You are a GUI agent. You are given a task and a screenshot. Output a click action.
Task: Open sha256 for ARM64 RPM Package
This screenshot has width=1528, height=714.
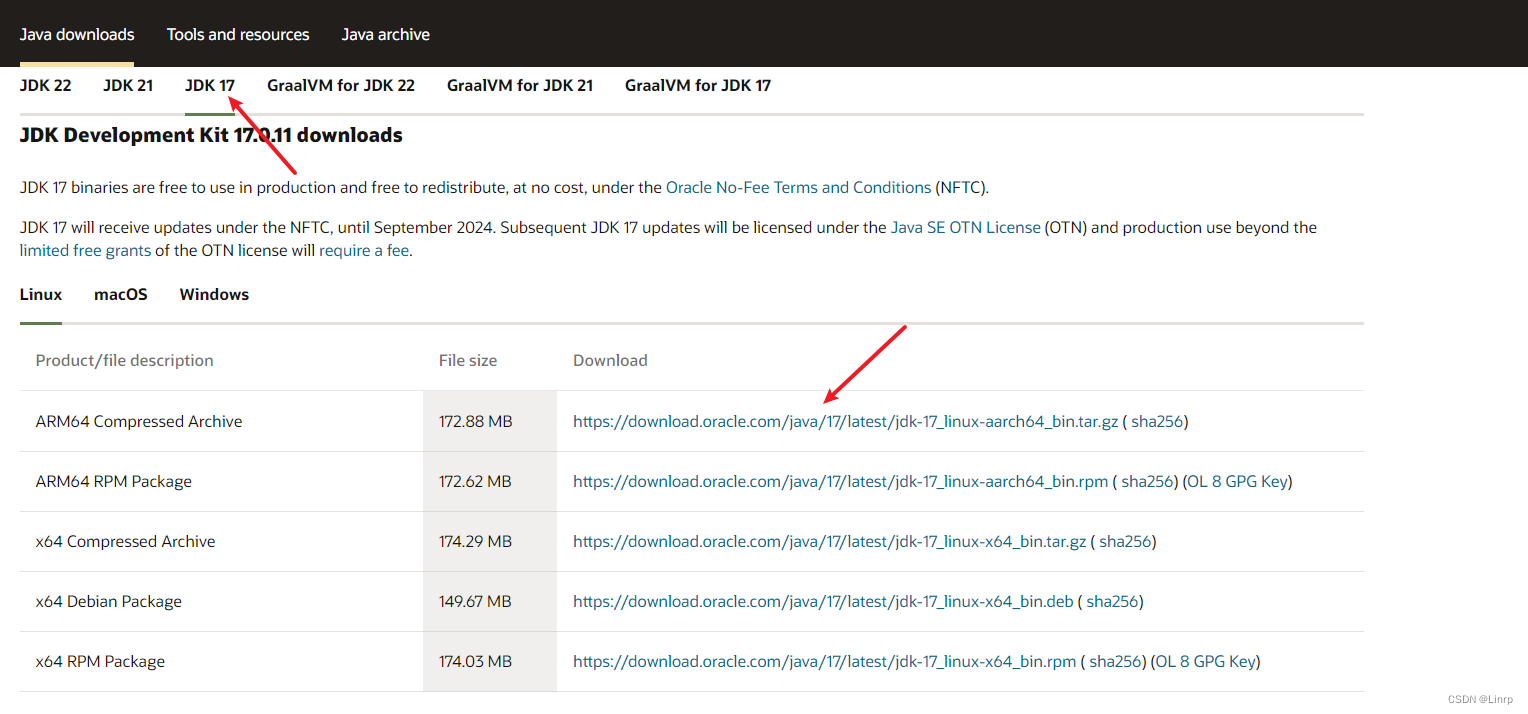tap(1148, 481)
